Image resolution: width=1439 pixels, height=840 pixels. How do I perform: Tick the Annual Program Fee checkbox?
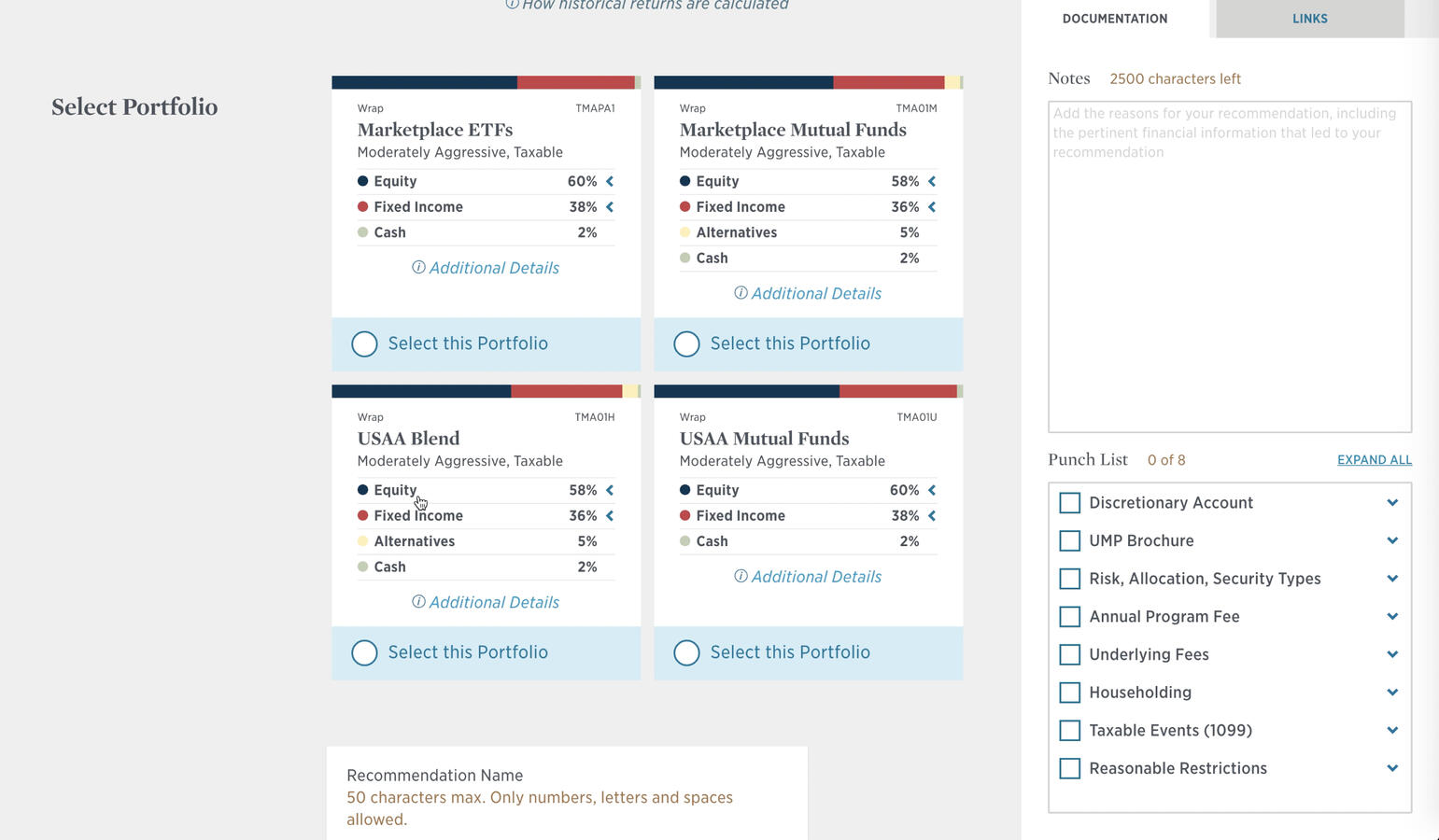tap(1070, 617)
